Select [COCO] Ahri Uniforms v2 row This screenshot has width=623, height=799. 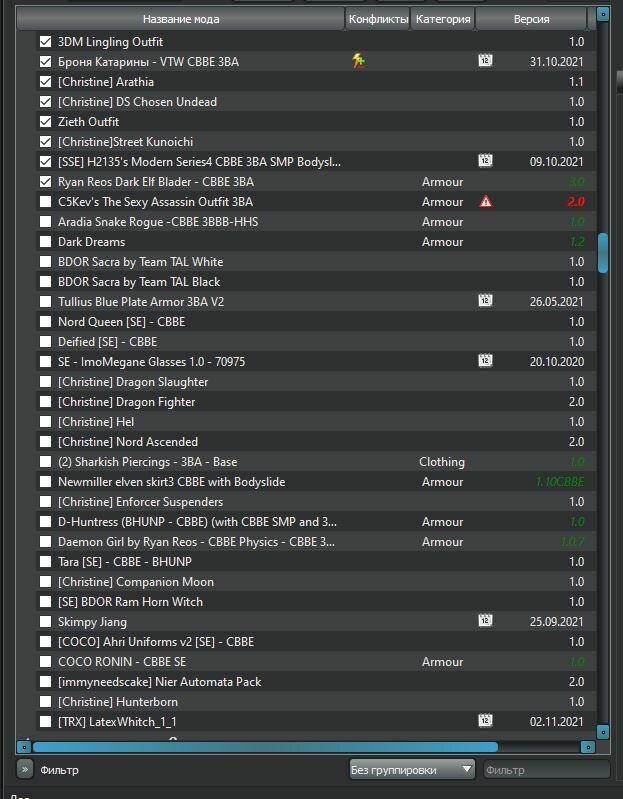[316, 642]
